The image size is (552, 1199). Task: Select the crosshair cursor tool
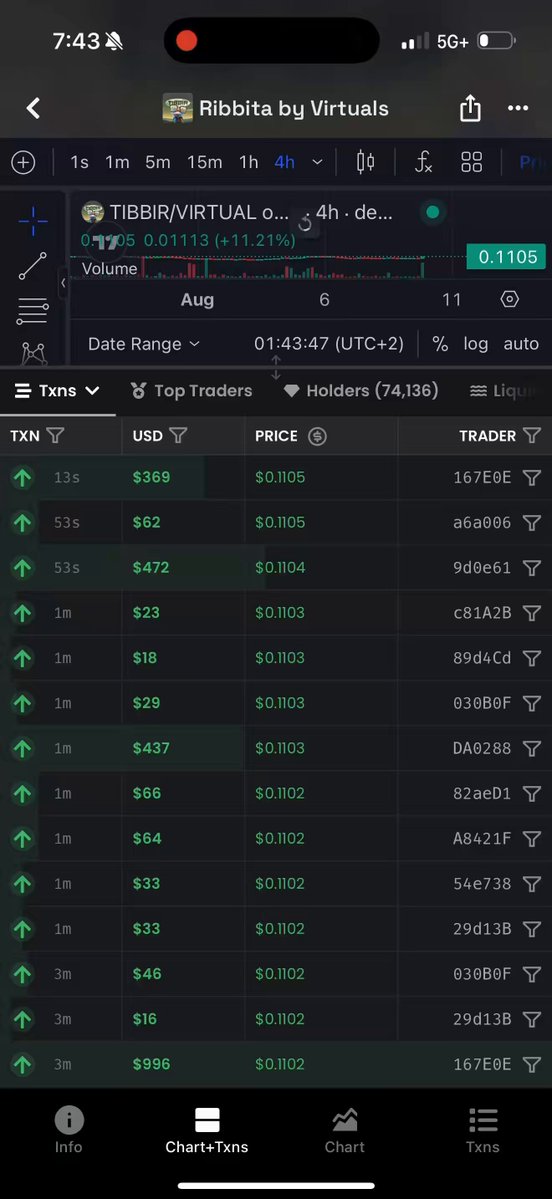coord(32,222)
